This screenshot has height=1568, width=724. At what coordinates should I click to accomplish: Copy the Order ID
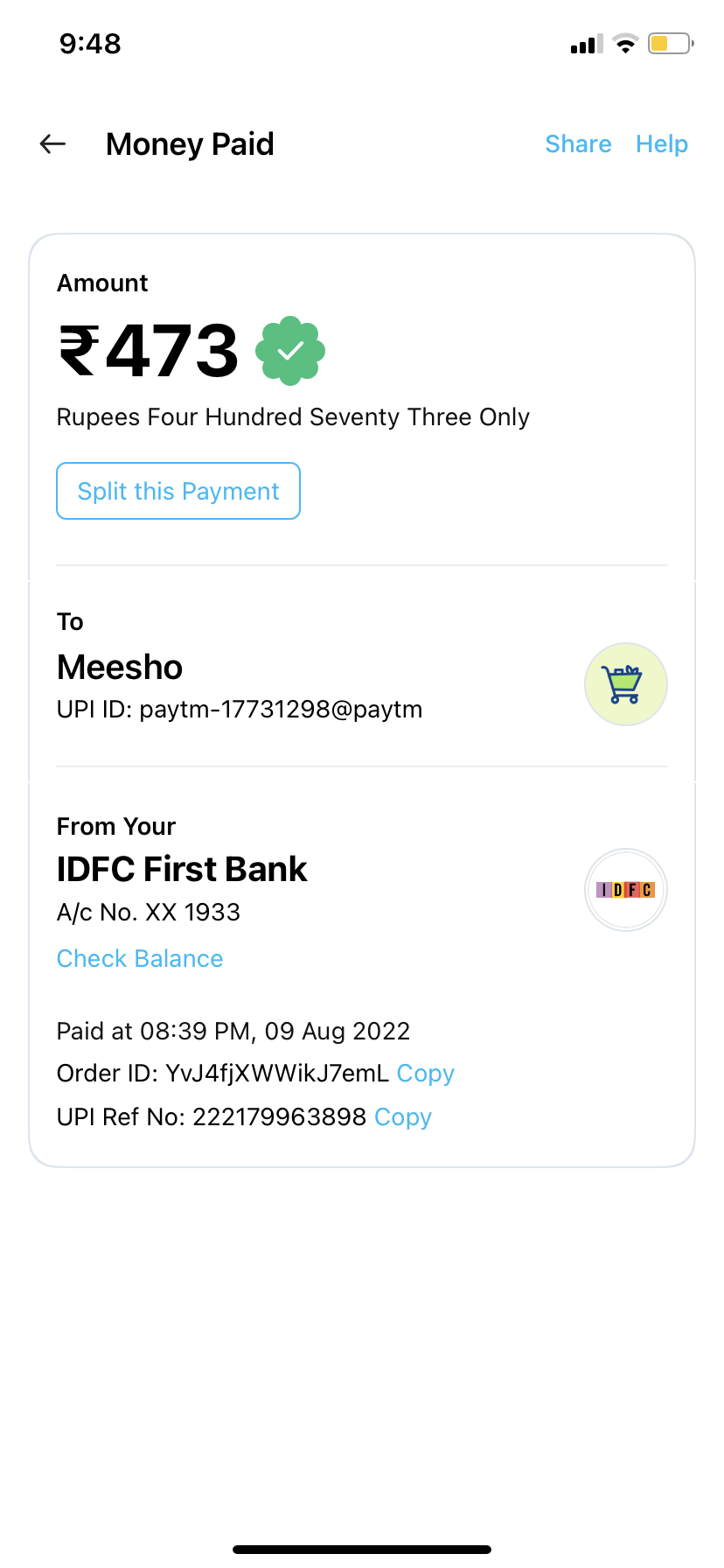(x=426, y=1074)
